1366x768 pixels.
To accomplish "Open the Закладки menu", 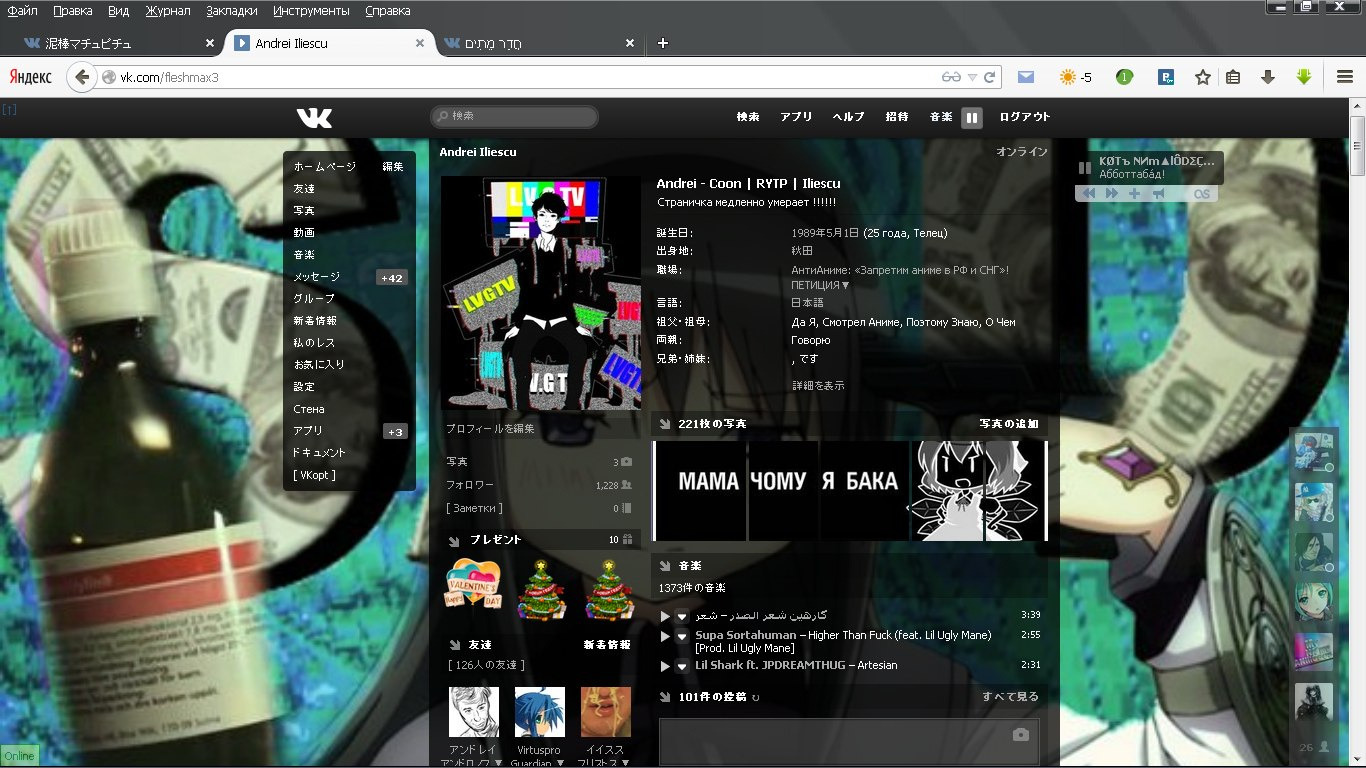I will click(232, 11).
